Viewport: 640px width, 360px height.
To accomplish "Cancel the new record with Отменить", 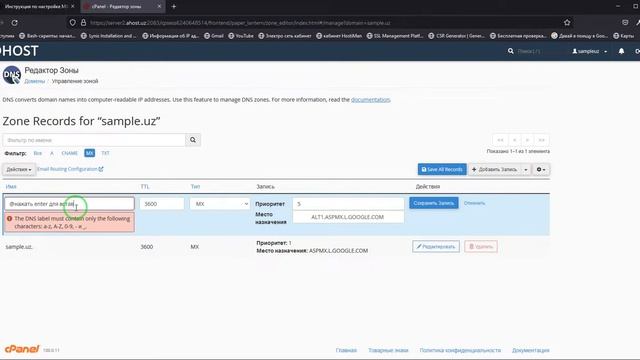I will [474, 203].
